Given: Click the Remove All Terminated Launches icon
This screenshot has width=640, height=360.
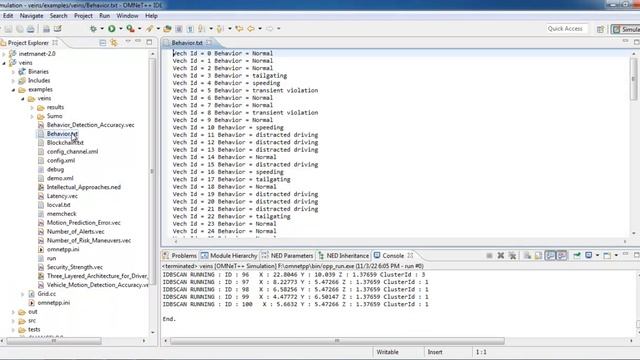Looking at the screenshot, I should point(513,256).
